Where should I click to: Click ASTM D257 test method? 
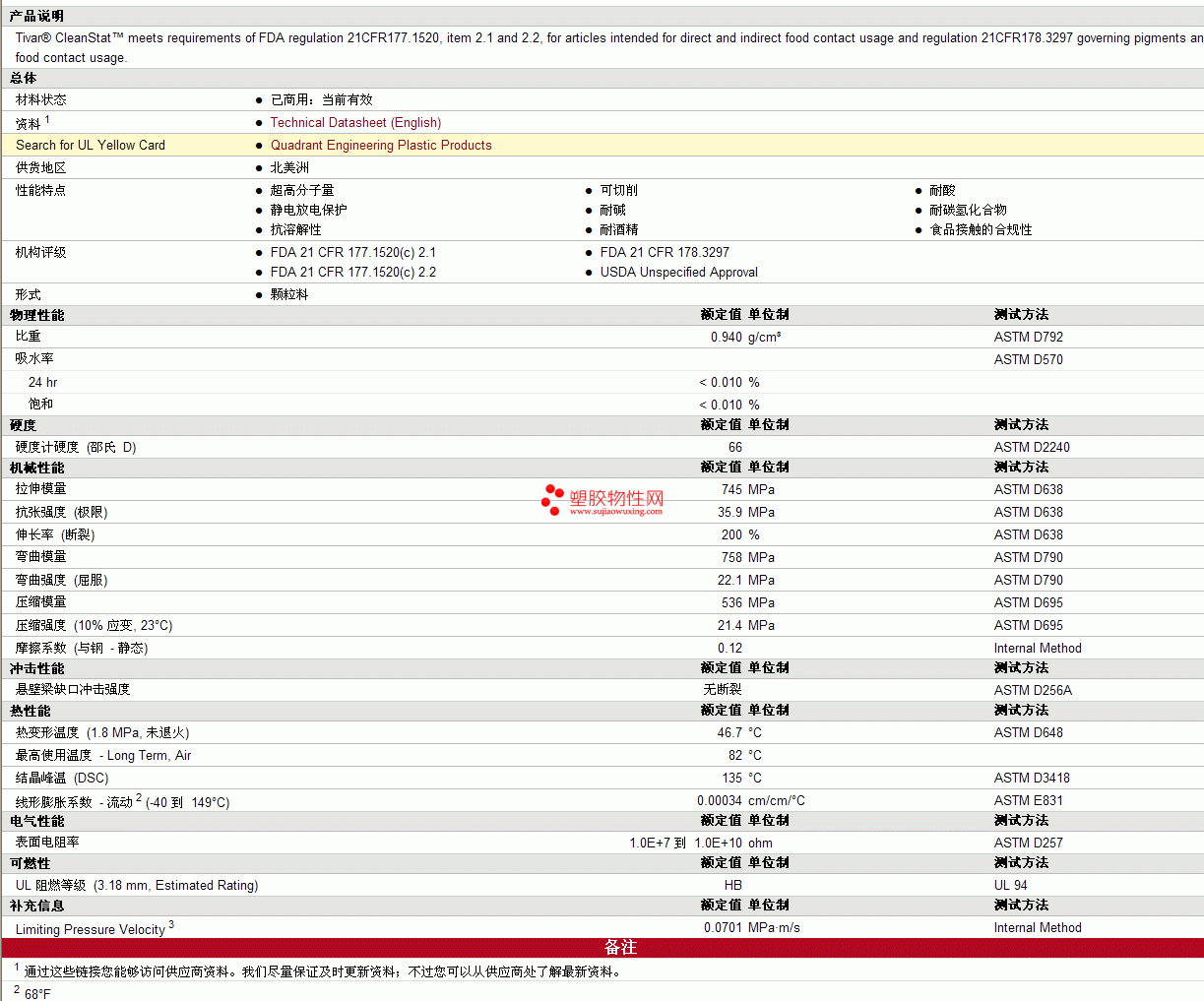[x=1029, y=843]
